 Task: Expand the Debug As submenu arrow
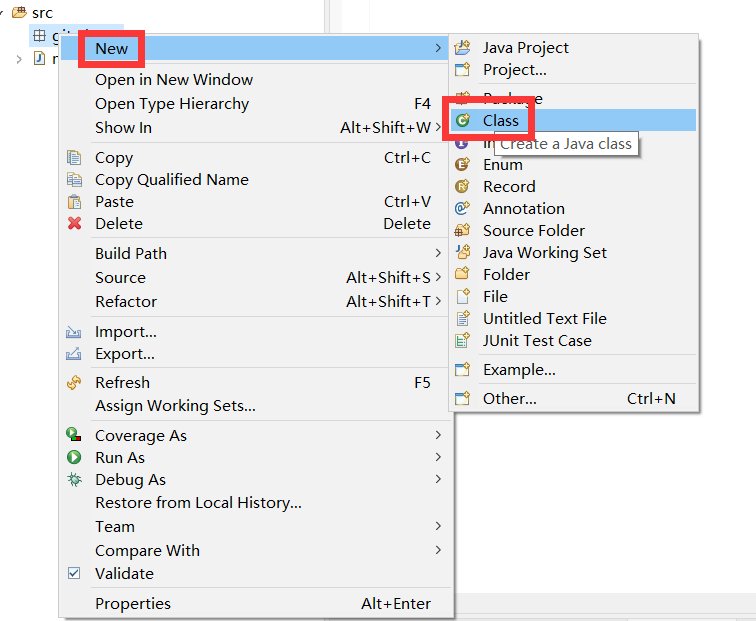[438, 479]
